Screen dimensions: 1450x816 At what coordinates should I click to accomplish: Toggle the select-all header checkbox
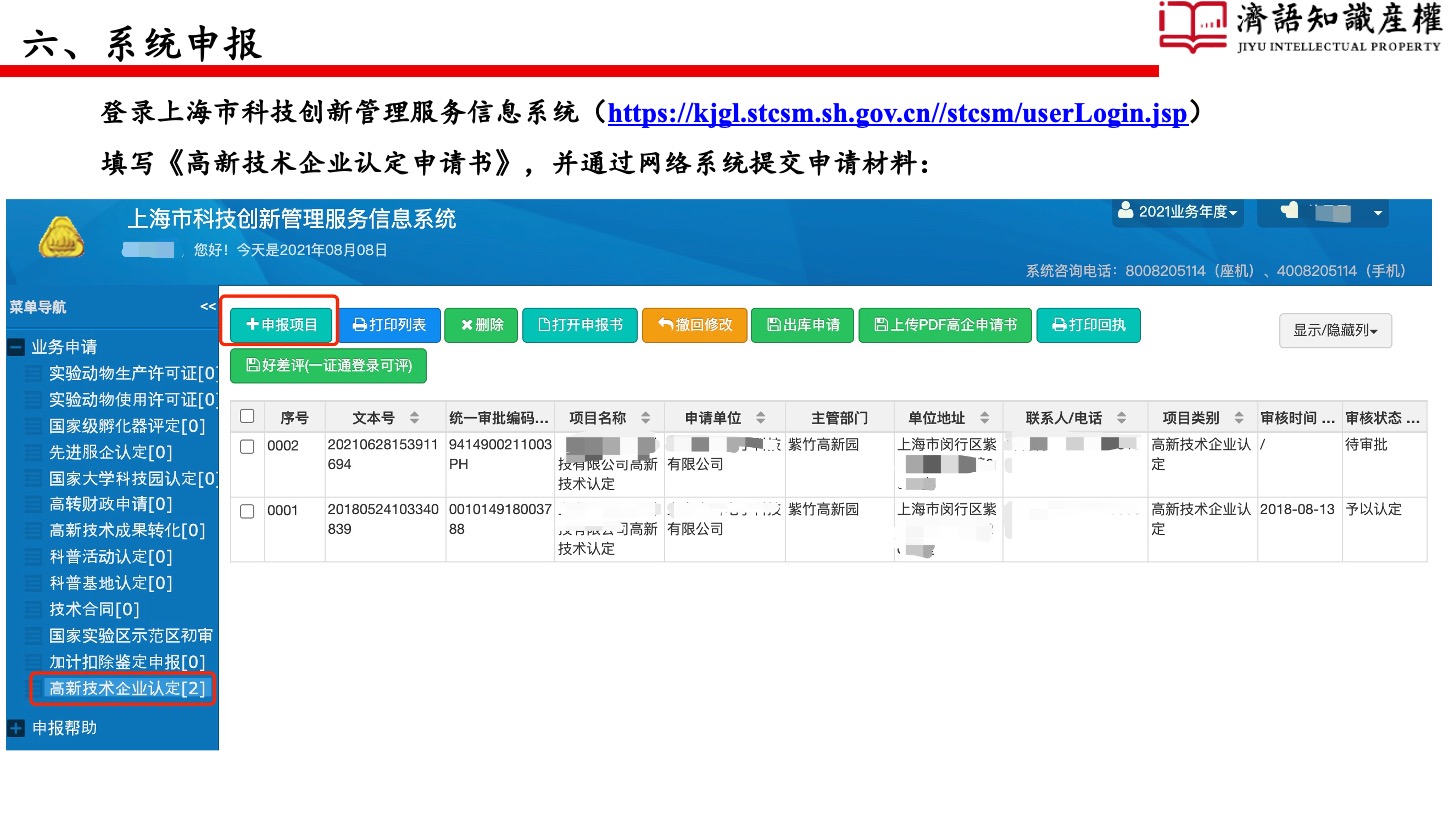pos(247,417)
